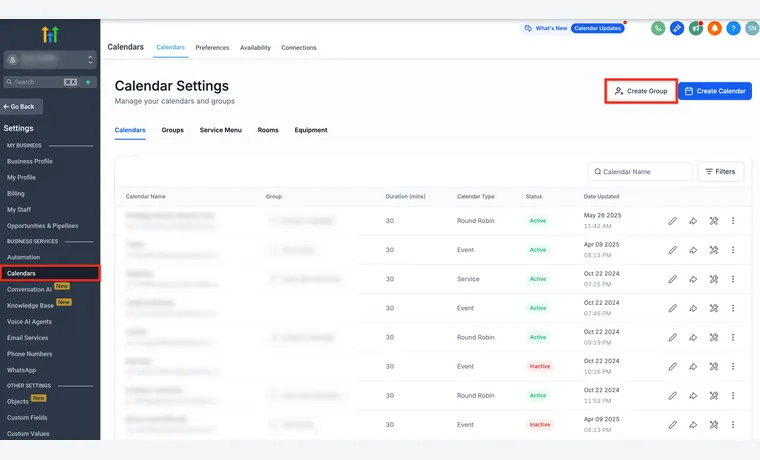
Task: Share the calendar updated Oct 22 2024 11:53 PM
Action: (693, 396)
